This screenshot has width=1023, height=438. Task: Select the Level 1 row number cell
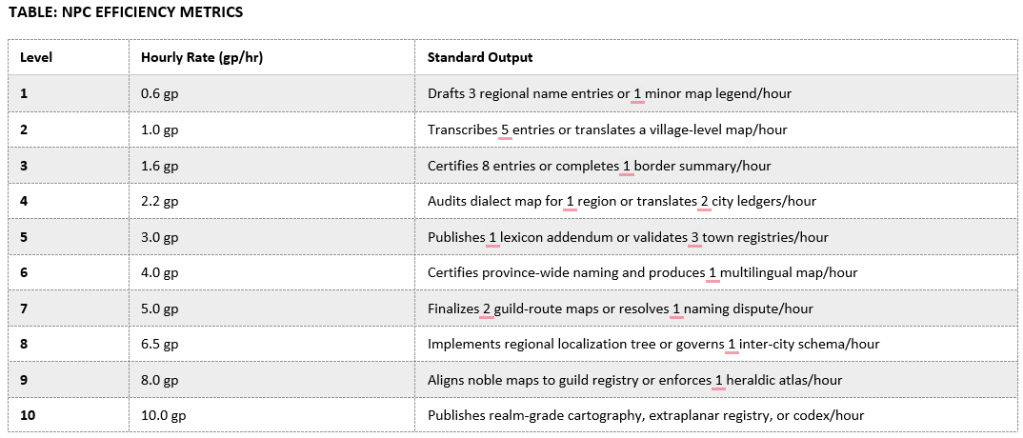click(x=25, y=93)
